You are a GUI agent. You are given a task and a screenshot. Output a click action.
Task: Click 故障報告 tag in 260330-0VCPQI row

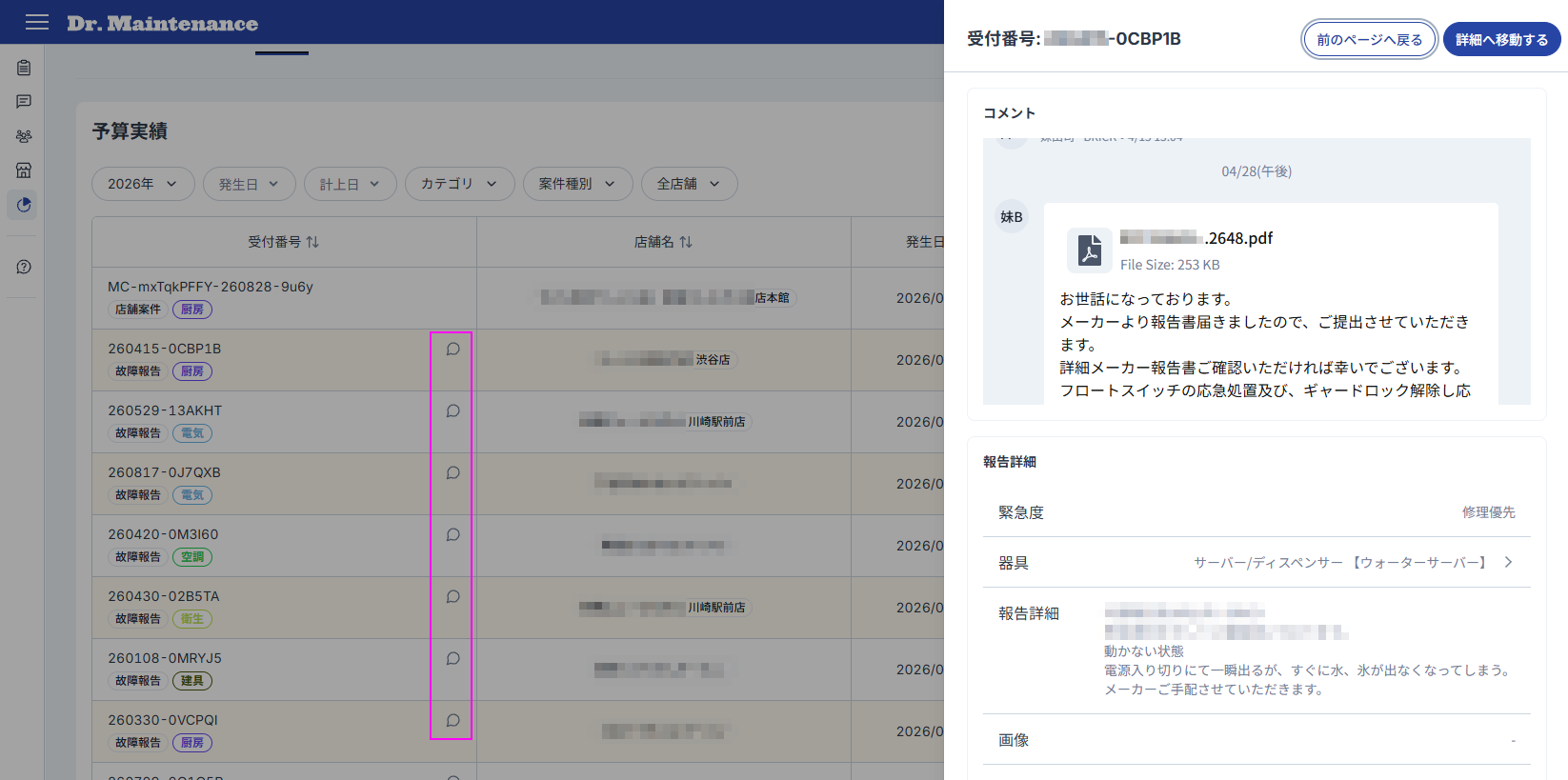click(138, 743)
